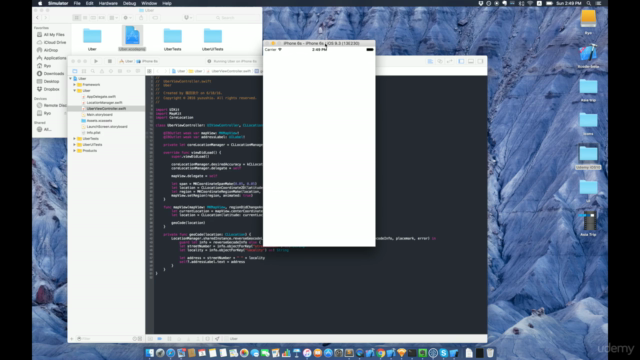Go forward in Xcode editor history
Image resolution: width=640 pixels, height=360 pixels.
pyautogui.click(x=165, y=71)
